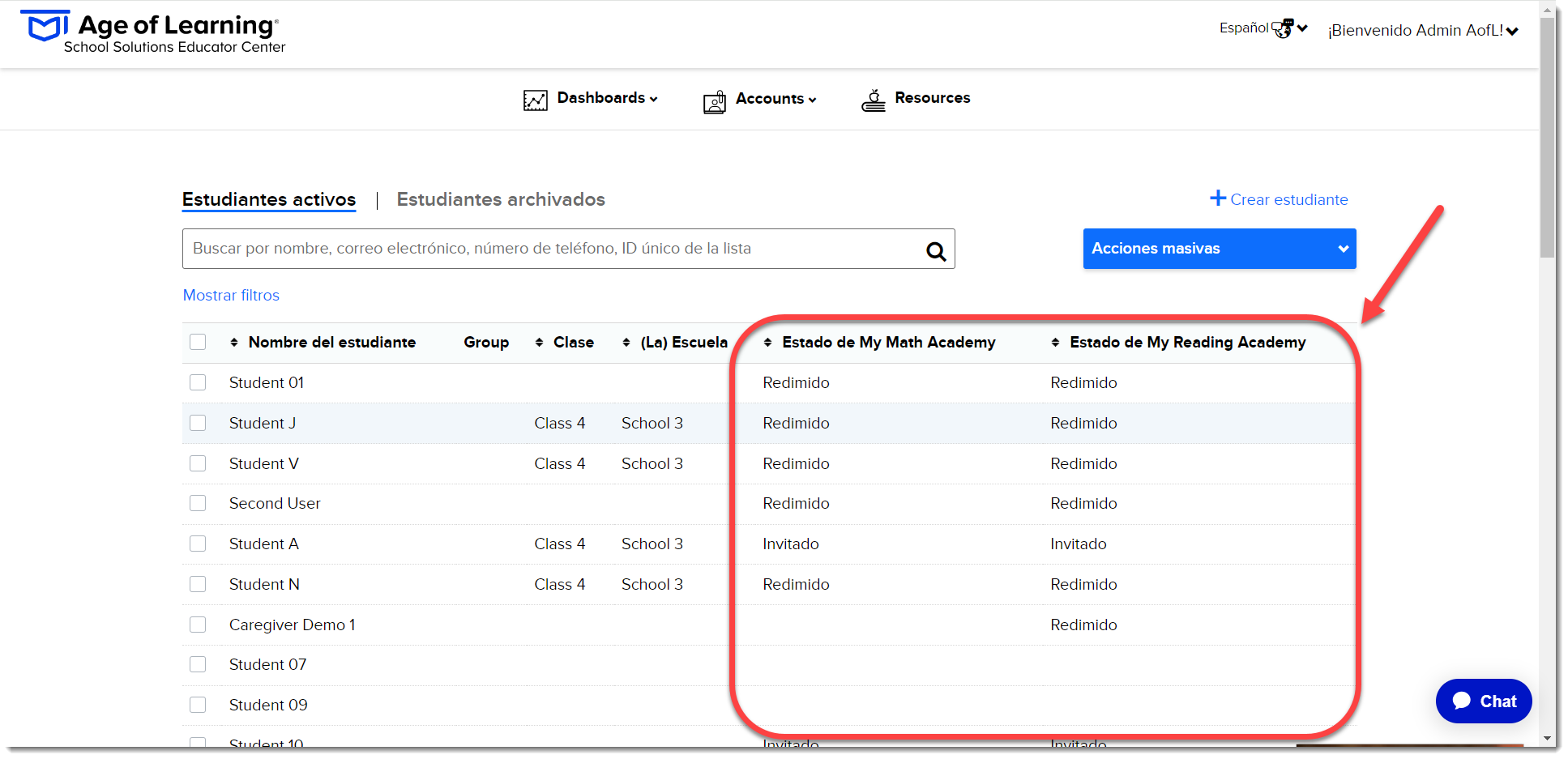The width and height of the screenshot is (1568, 759).
Task: Click the Group column header
Action: [486, 343]
